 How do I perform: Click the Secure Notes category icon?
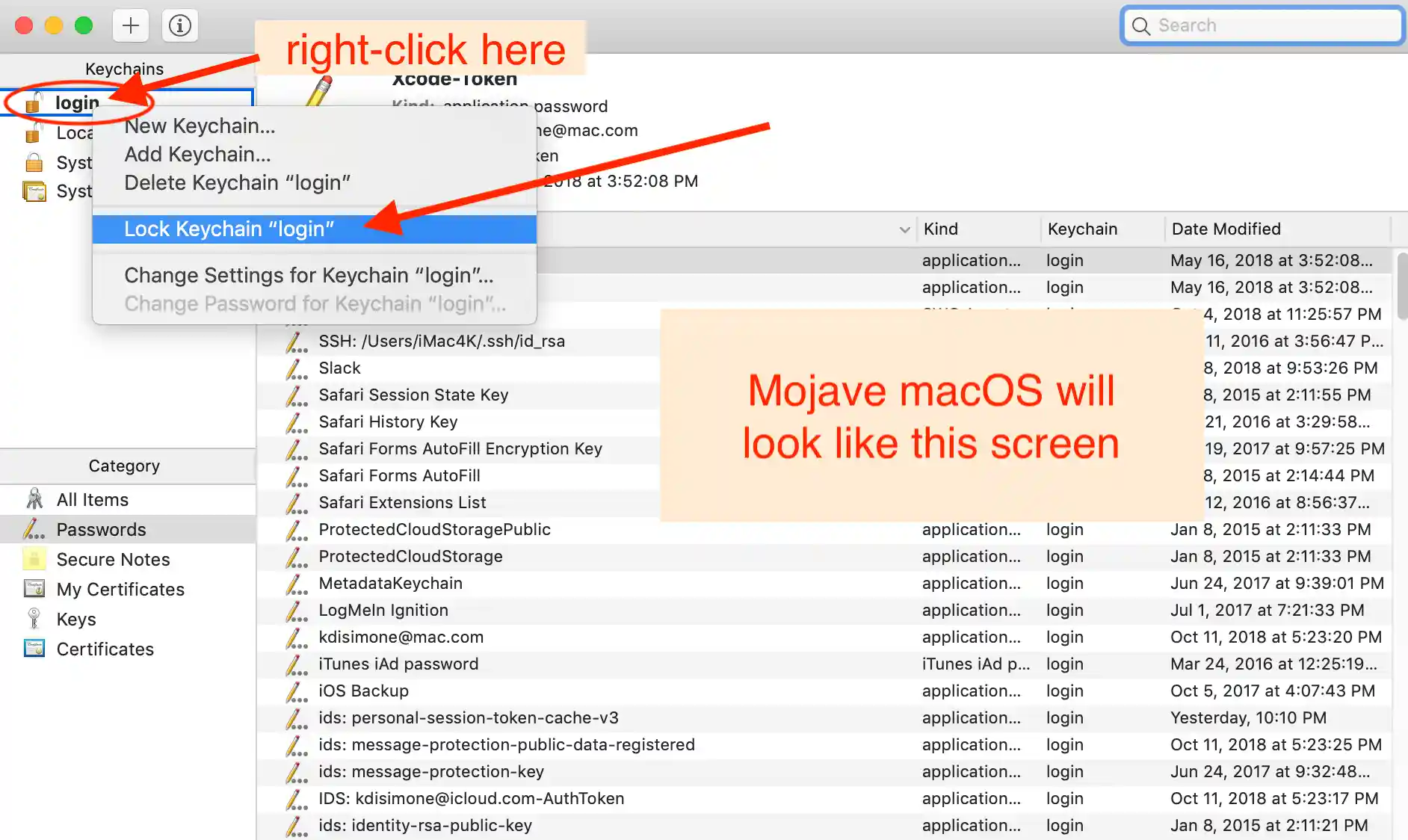[34, 559]
